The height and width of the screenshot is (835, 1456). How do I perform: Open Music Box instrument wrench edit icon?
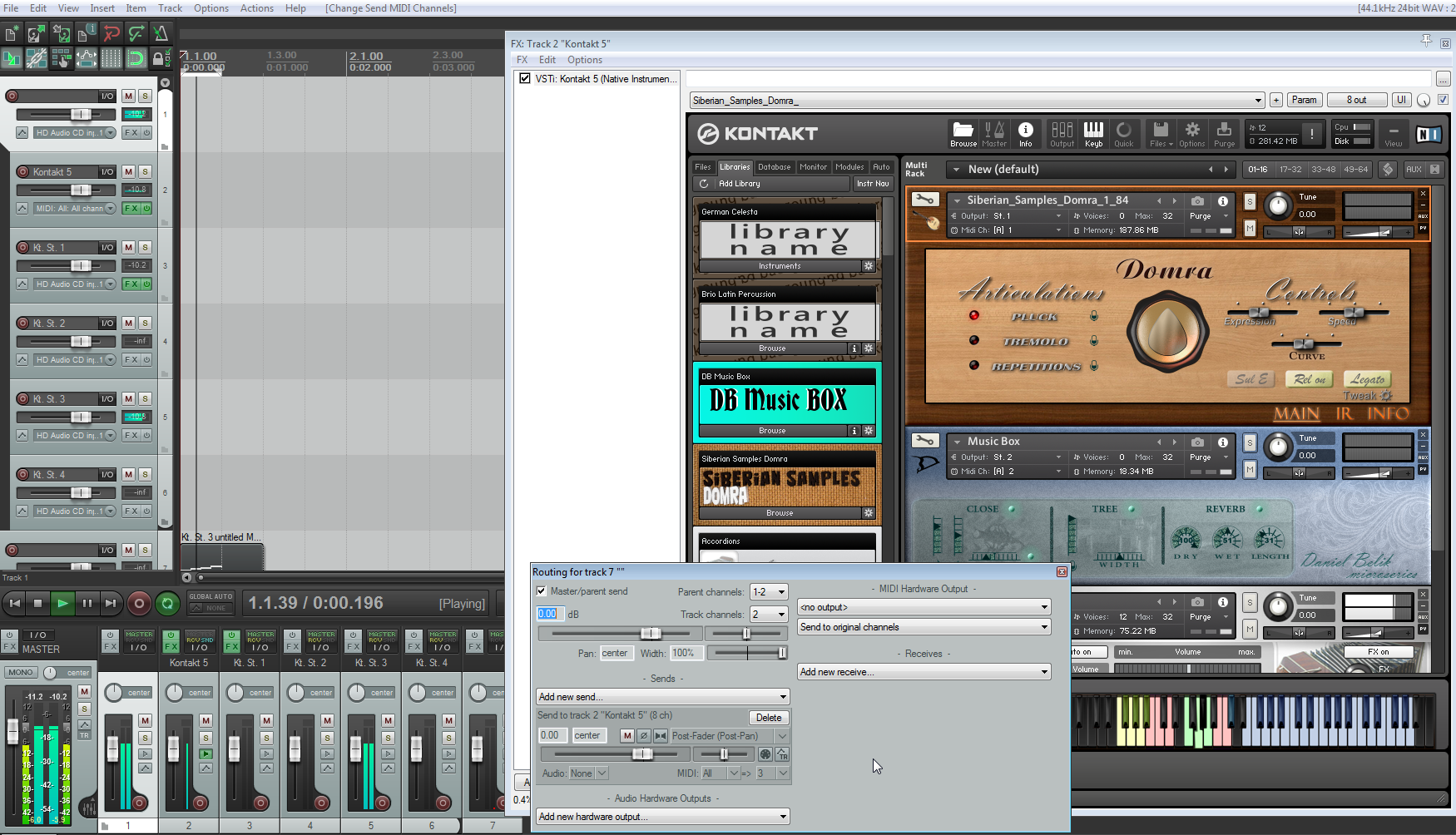[925, 441]
